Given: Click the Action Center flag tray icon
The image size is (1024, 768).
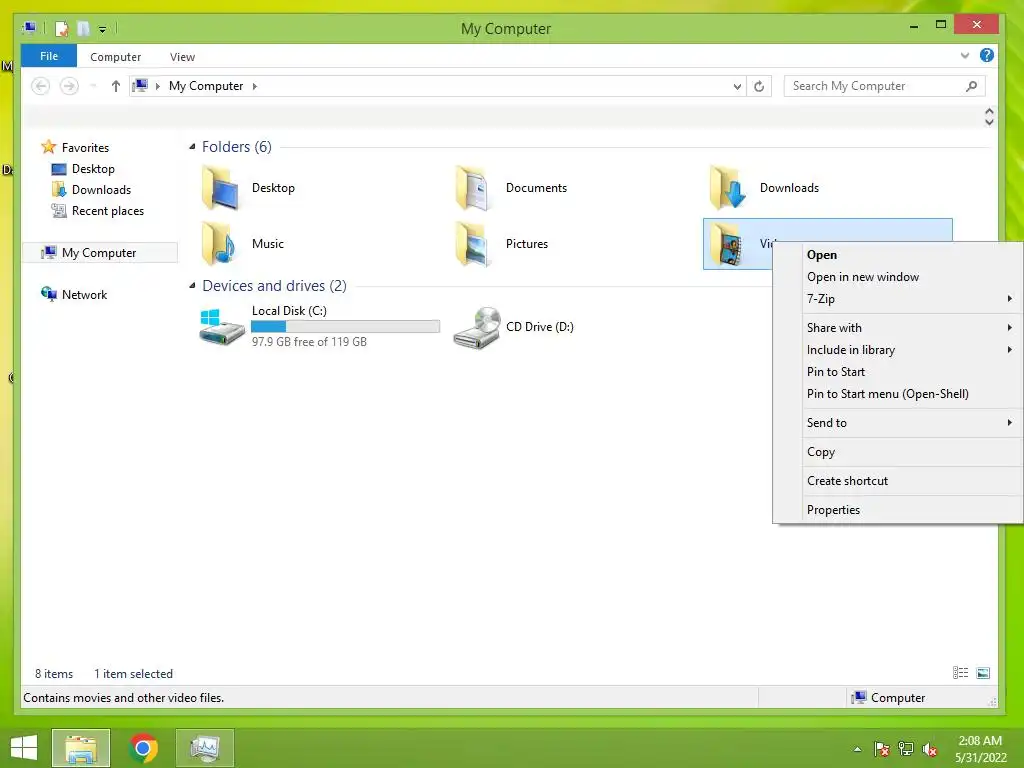Looking at the screenshot, I should 881,749.
